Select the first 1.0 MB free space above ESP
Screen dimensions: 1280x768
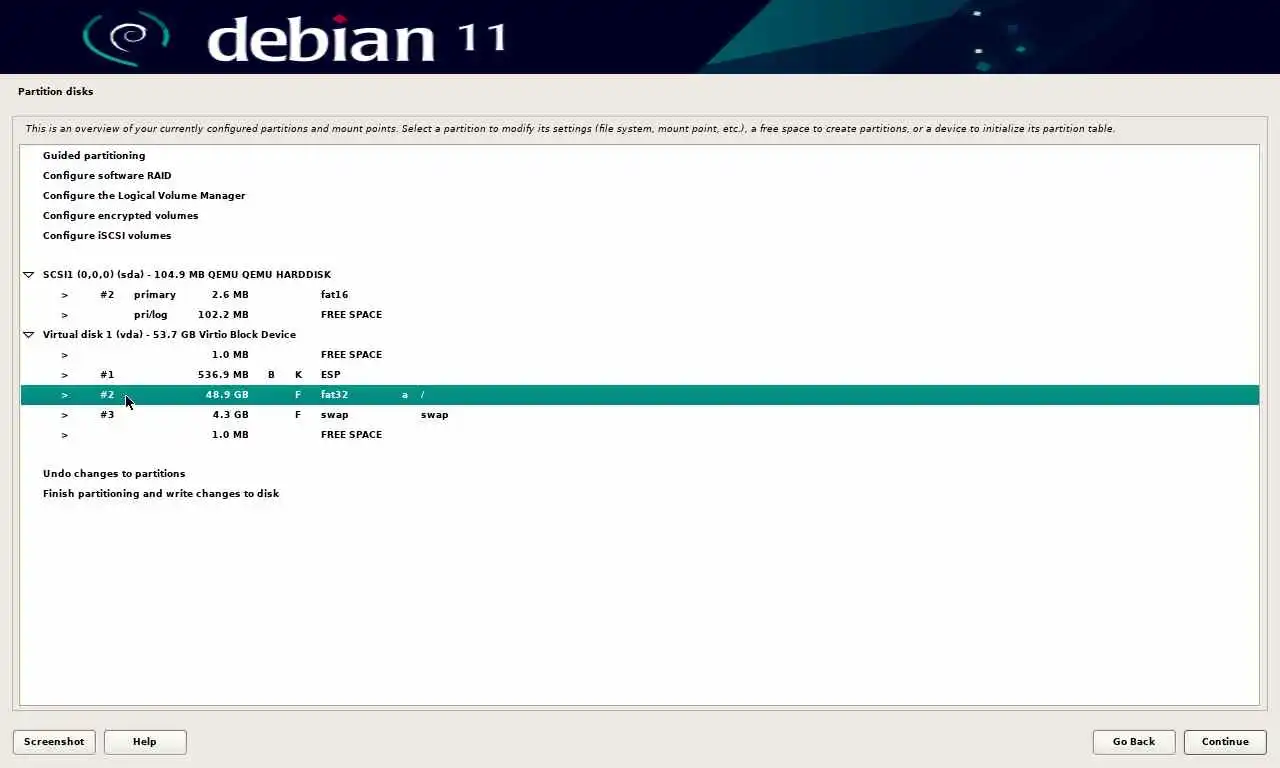click(x=640, y=355)
